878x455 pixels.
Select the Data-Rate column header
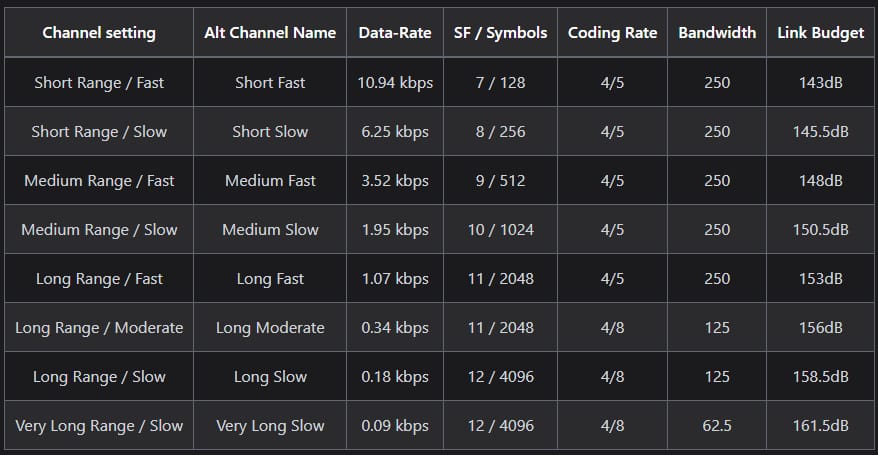click(395, 33)
